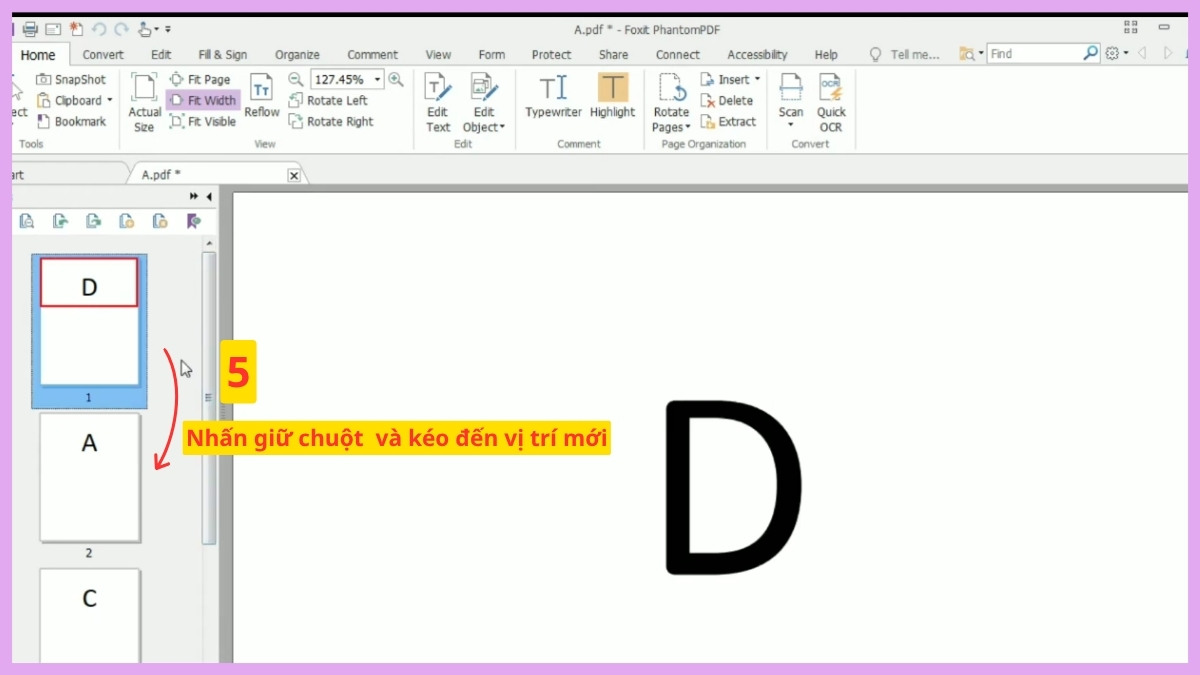Run Quick OCR on document
The width and height of the screenshot is (1200, 675).
pyautogui.click(x=831, y=102)
